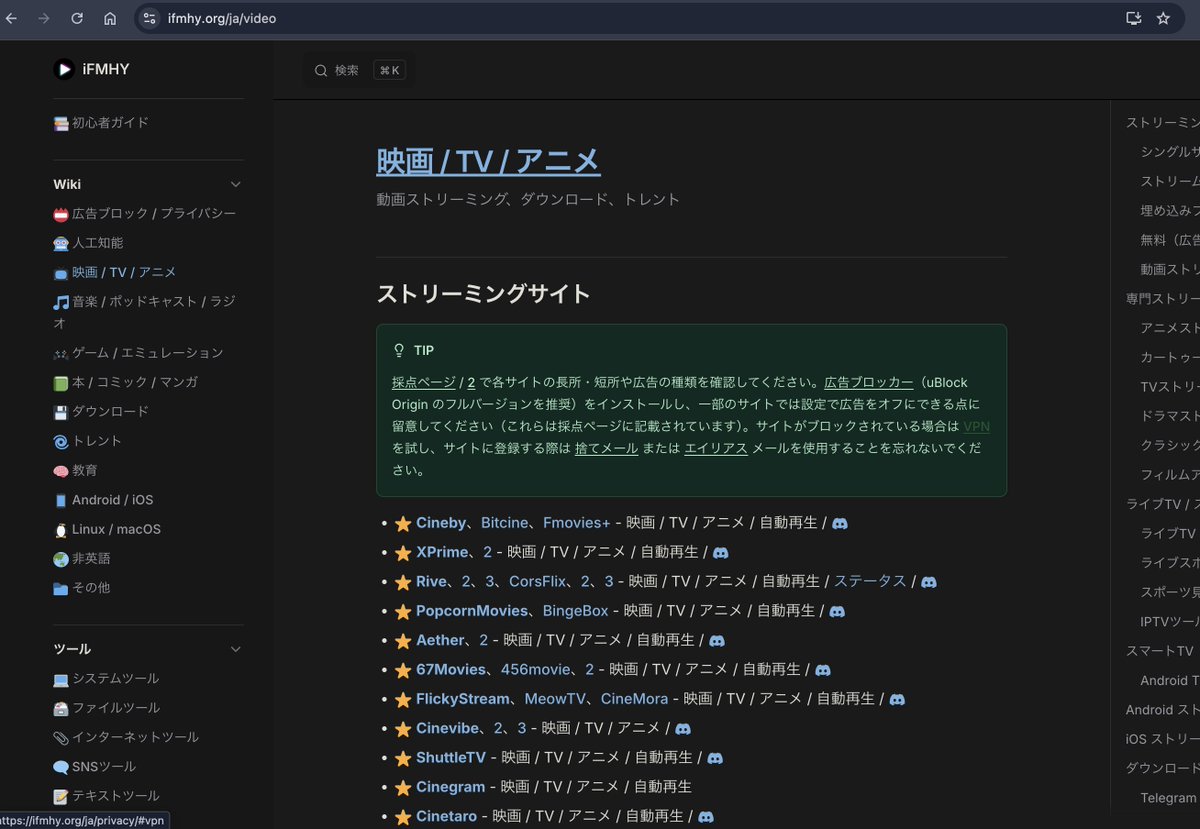Image resolution: width=1200 pixels, height=829 pixels.
Task: Open the BingeBox link
Action: (575, 611)
